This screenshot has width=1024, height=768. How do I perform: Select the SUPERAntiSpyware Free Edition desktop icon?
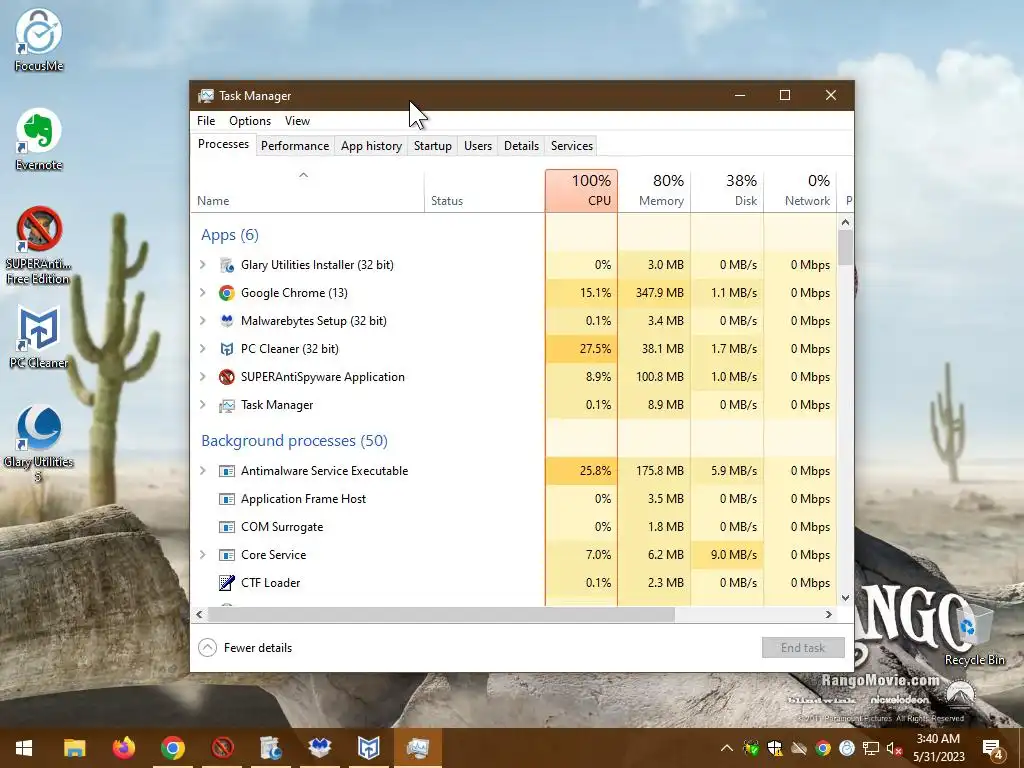pyautogui.click(x=39, y=246)
